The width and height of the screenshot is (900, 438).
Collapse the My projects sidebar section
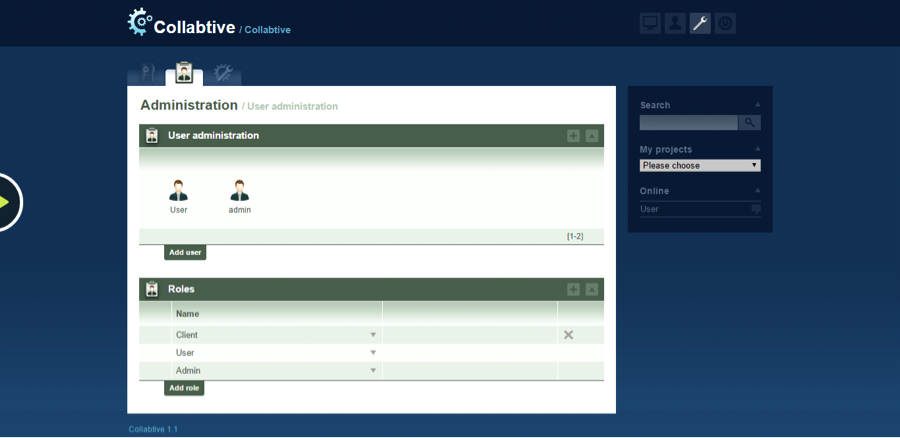coord(758,149)
